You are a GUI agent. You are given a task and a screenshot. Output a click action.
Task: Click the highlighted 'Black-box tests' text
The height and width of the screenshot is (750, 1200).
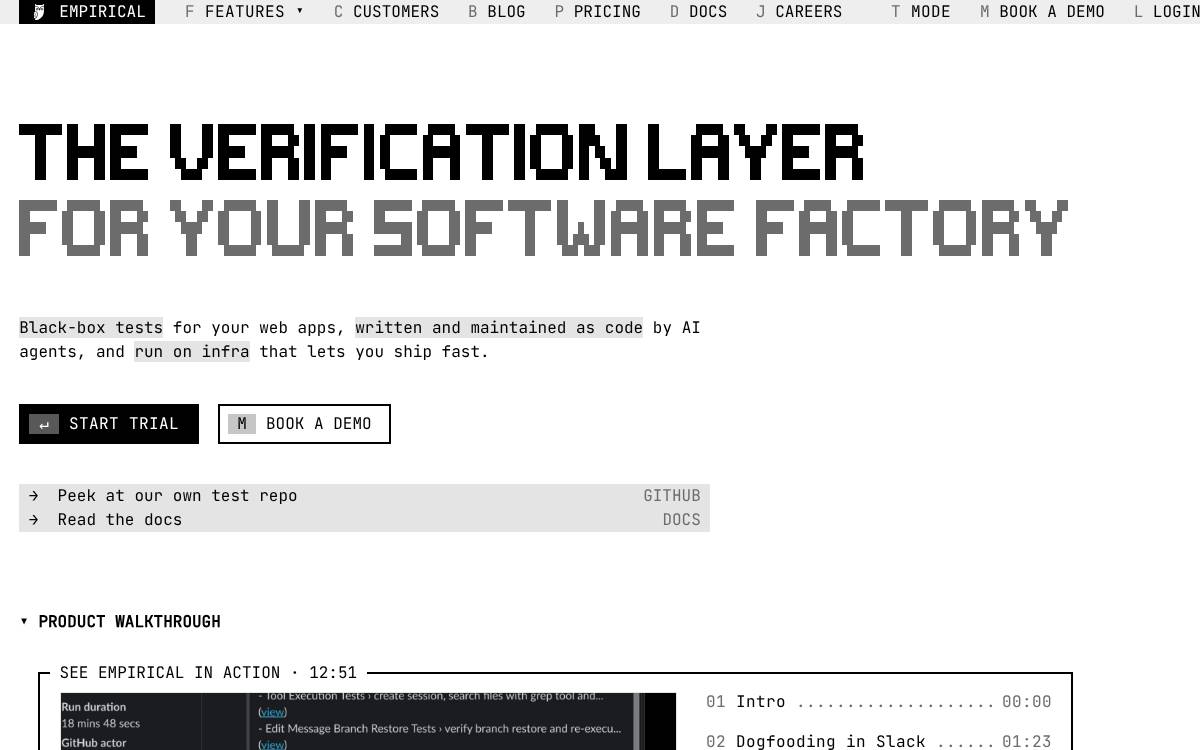coord(91,328)
